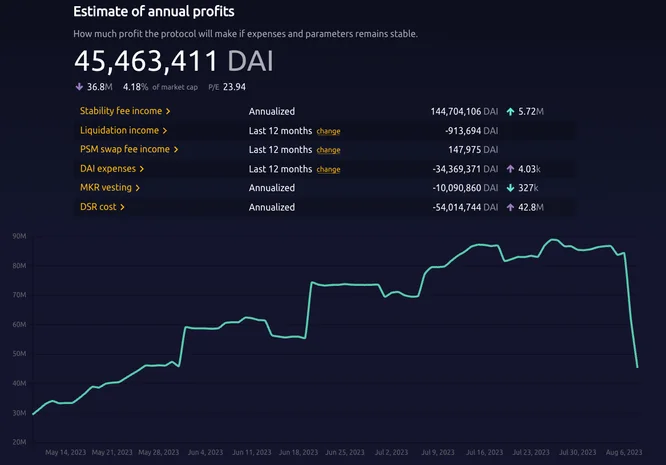This screenshot has width=666, height=465.
Task: Click the purple up arrow beside 4.03k
Action: (510, 169)
